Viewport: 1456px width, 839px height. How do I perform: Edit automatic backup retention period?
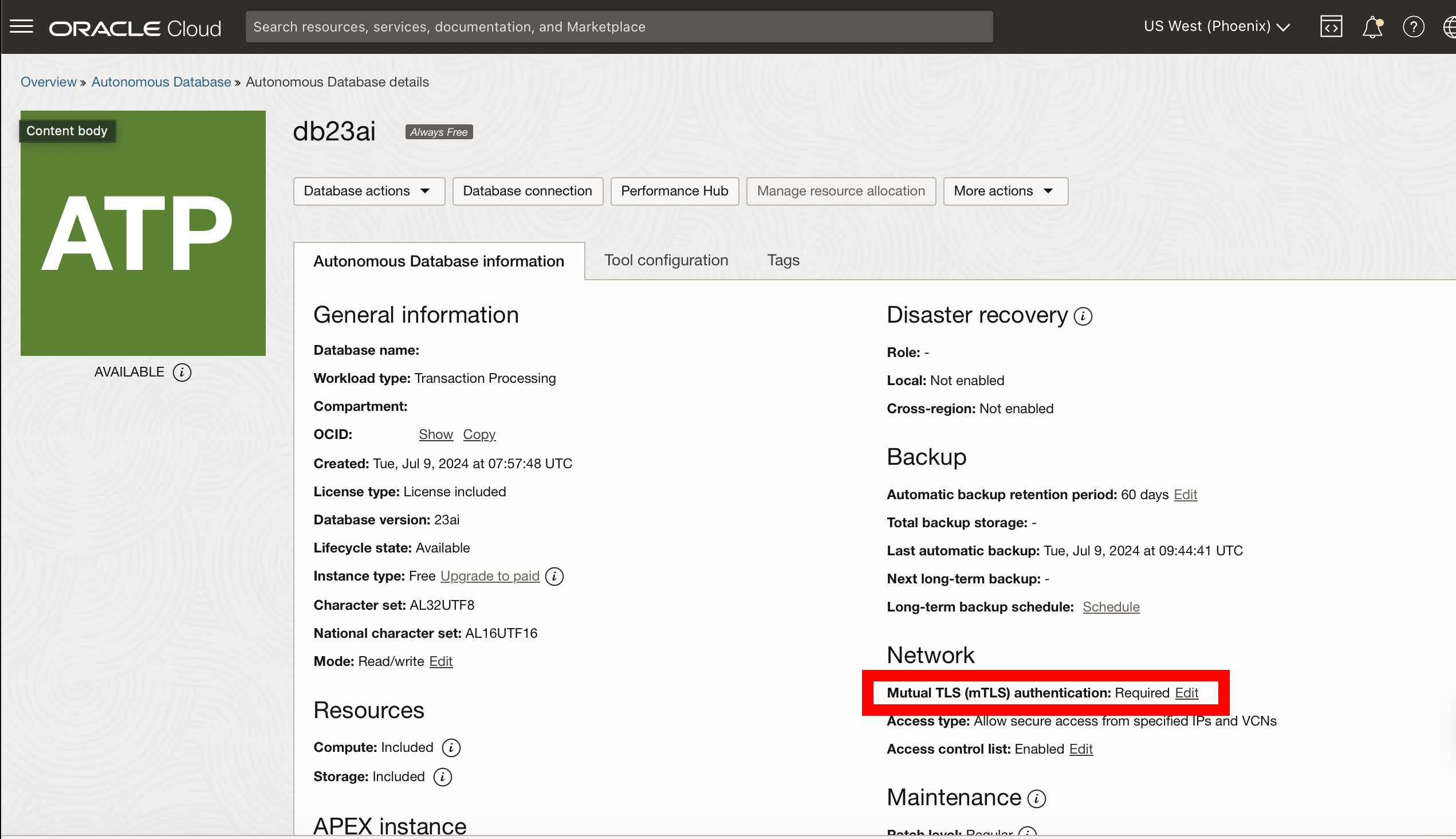click(x=1185, y=495)
